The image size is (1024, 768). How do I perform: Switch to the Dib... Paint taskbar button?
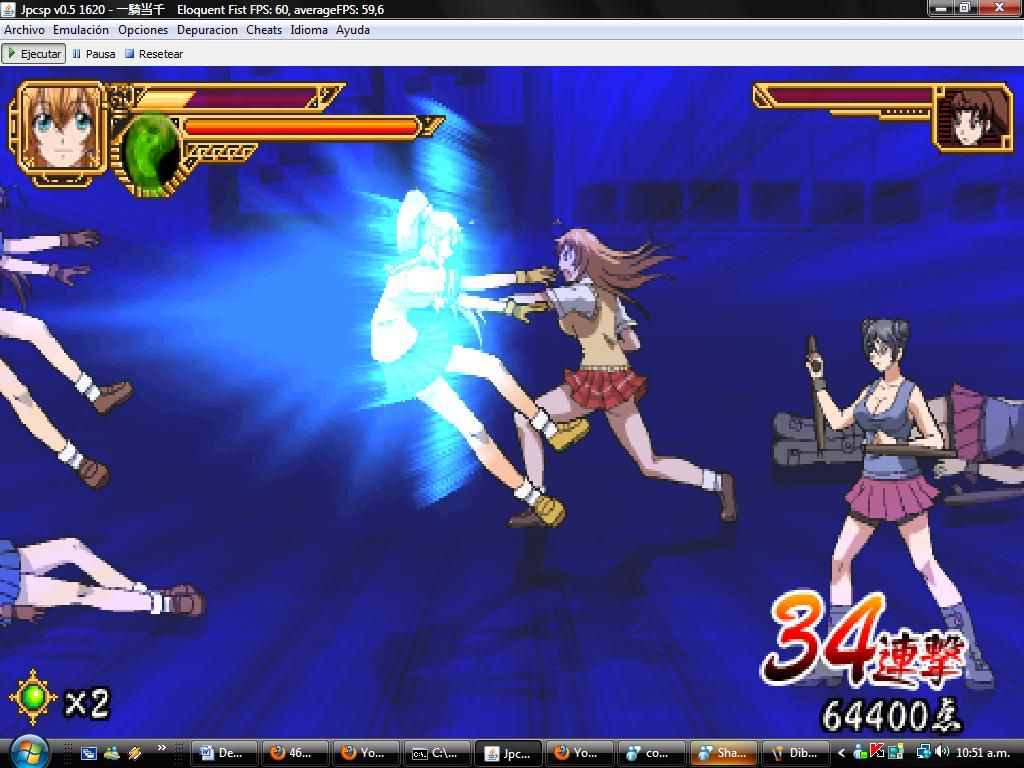pyautogui.click(x=795, y=753)
